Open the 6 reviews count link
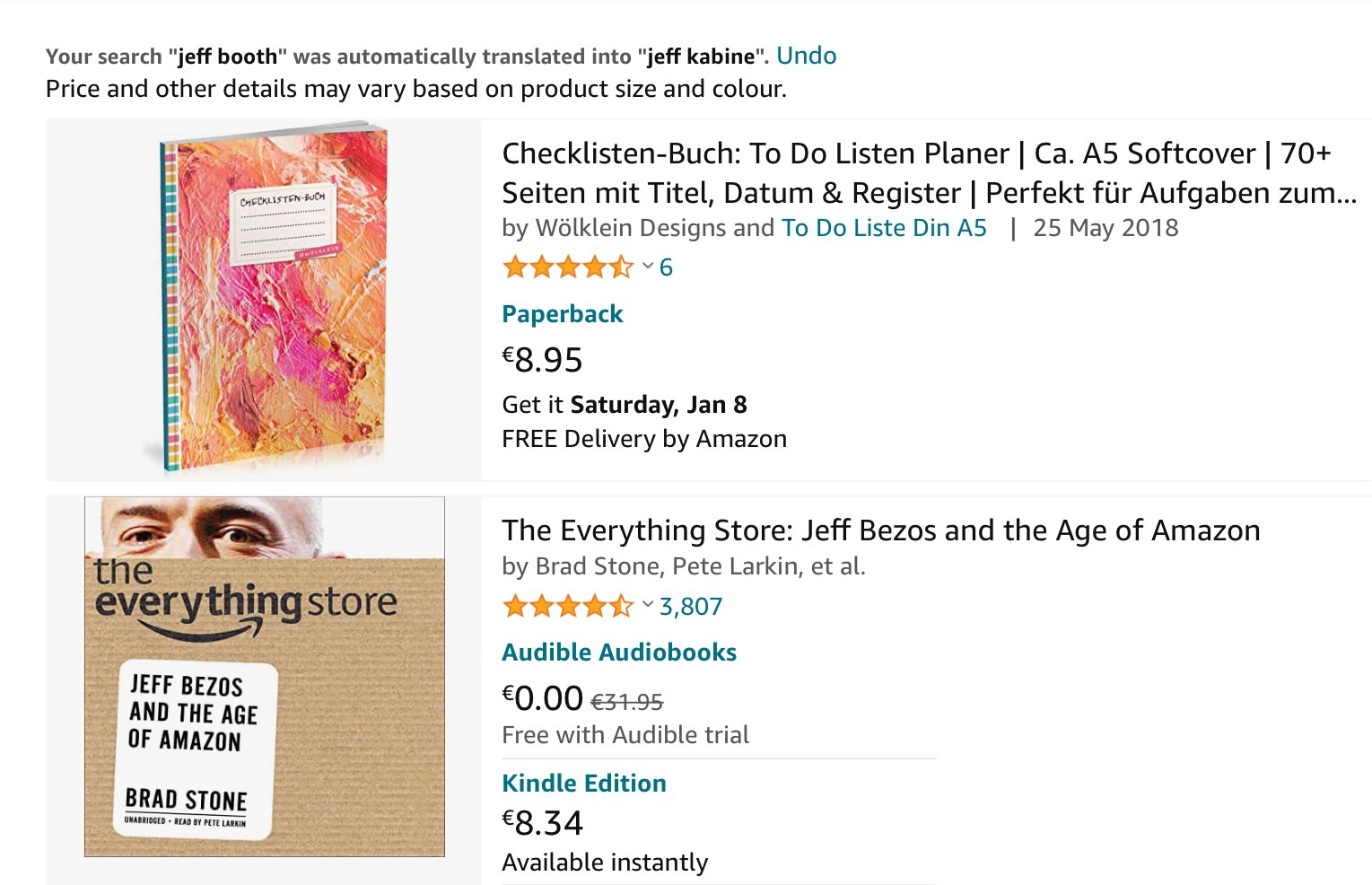This screenshot has height=885, width=1372. (666, 267)
